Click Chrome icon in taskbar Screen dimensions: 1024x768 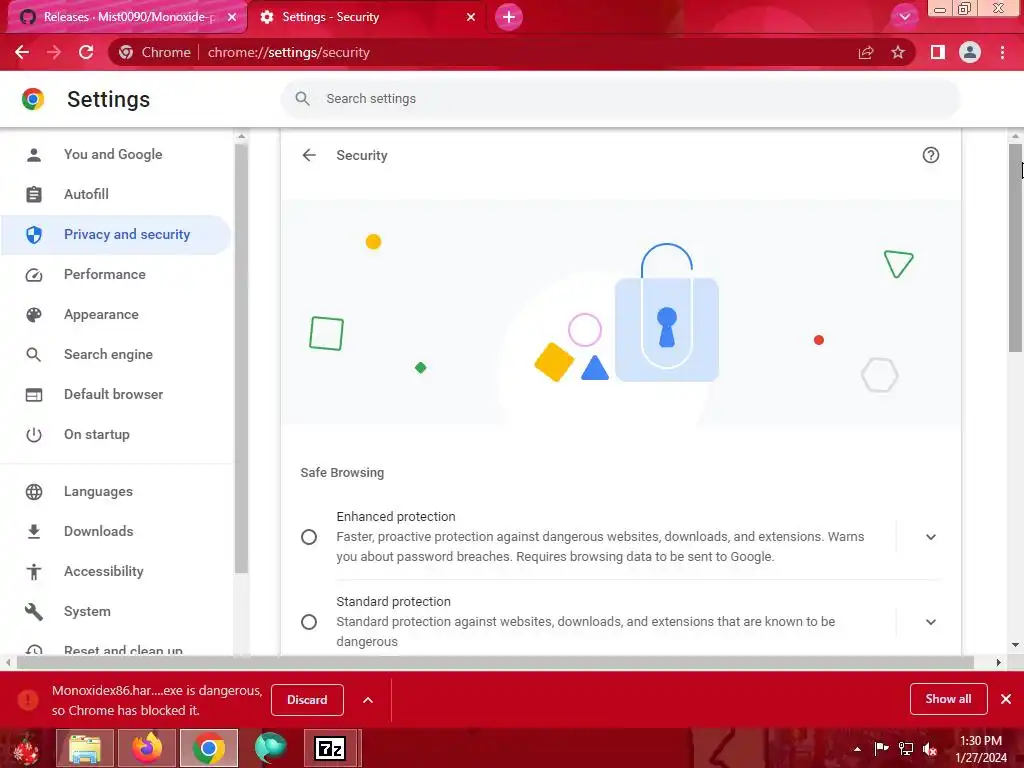209,748
